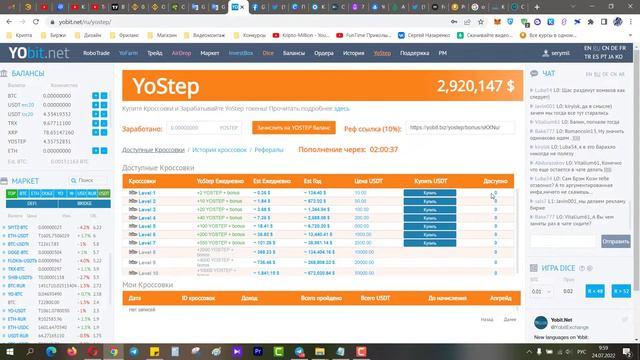640x360 pixels.
Task: Open the Балансы menu item
Action: pyautogui.click(x=294, y=53)
